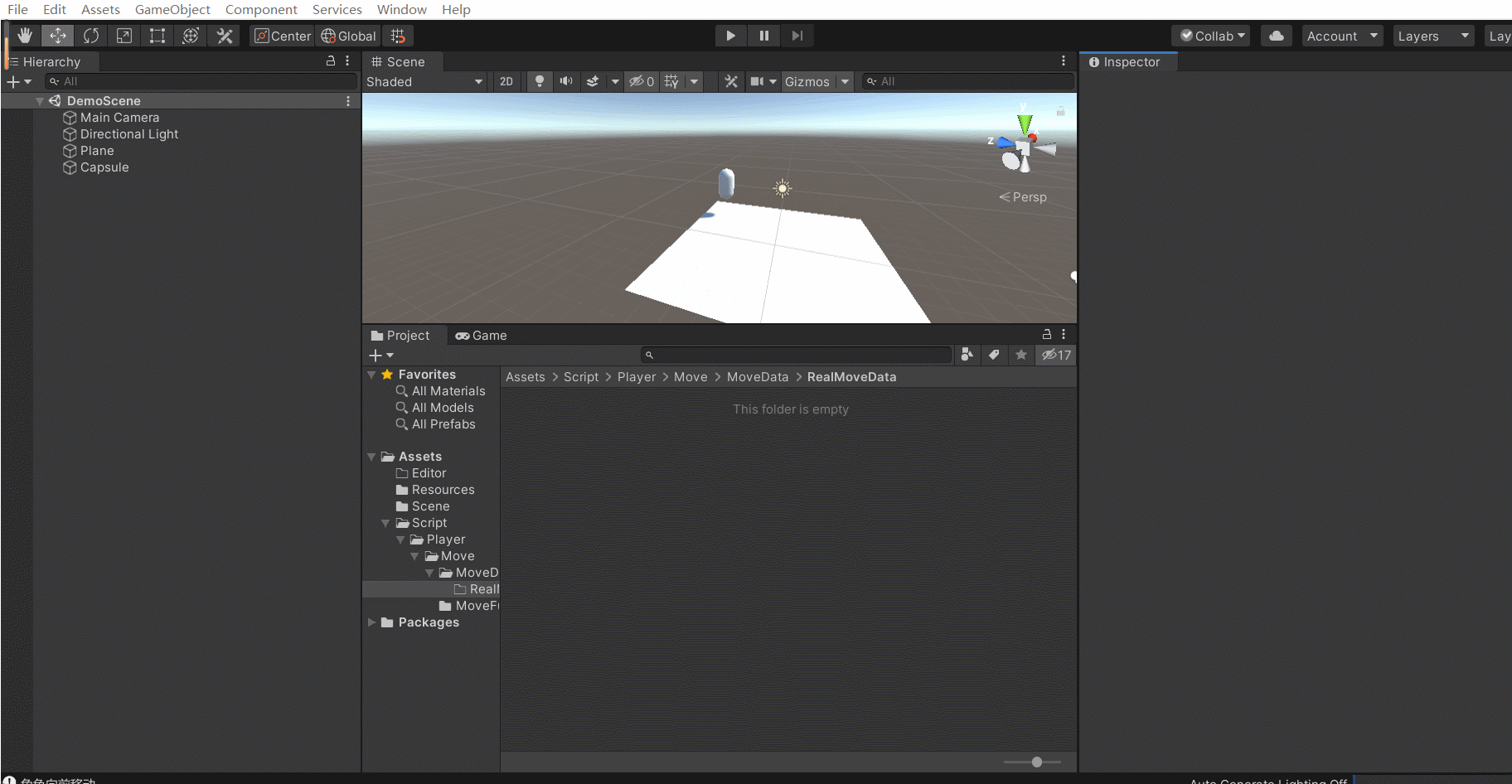
Task: Go to MoveData in breadcrumb
Action: pos(758,377)
